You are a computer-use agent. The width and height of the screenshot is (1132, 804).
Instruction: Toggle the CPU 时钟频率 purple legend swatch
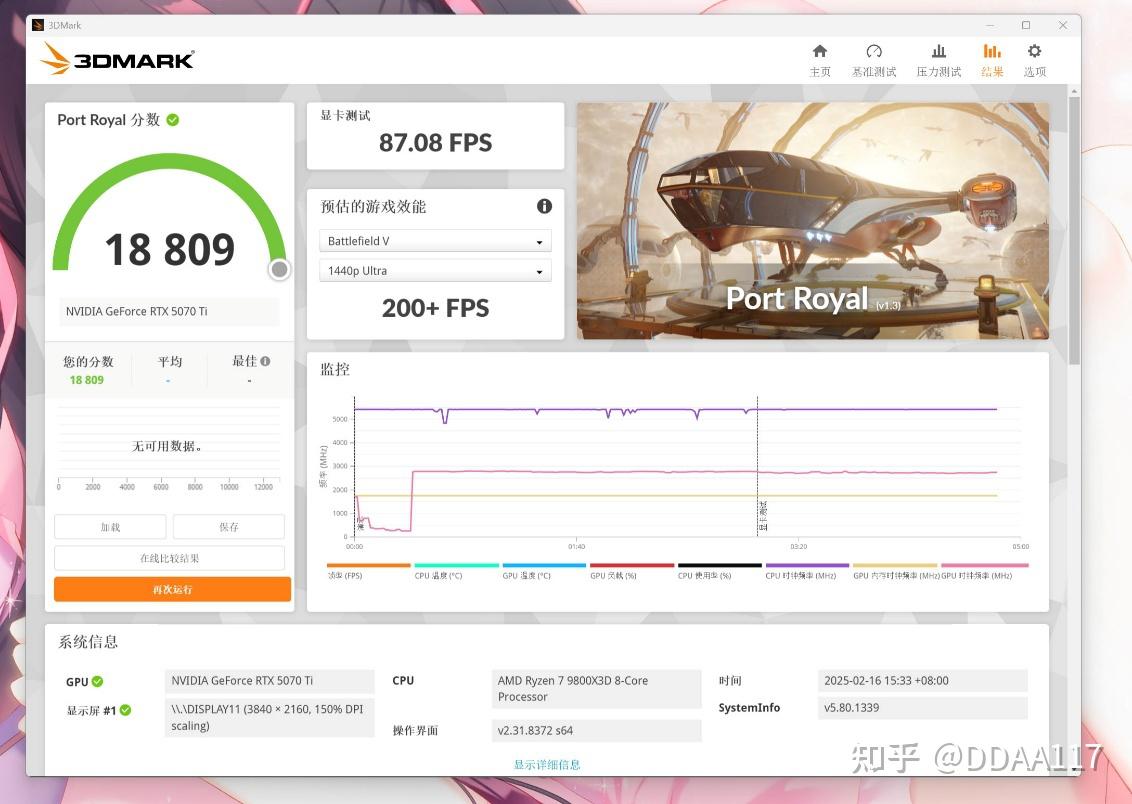pyautogui.click(x=807, y=565)
